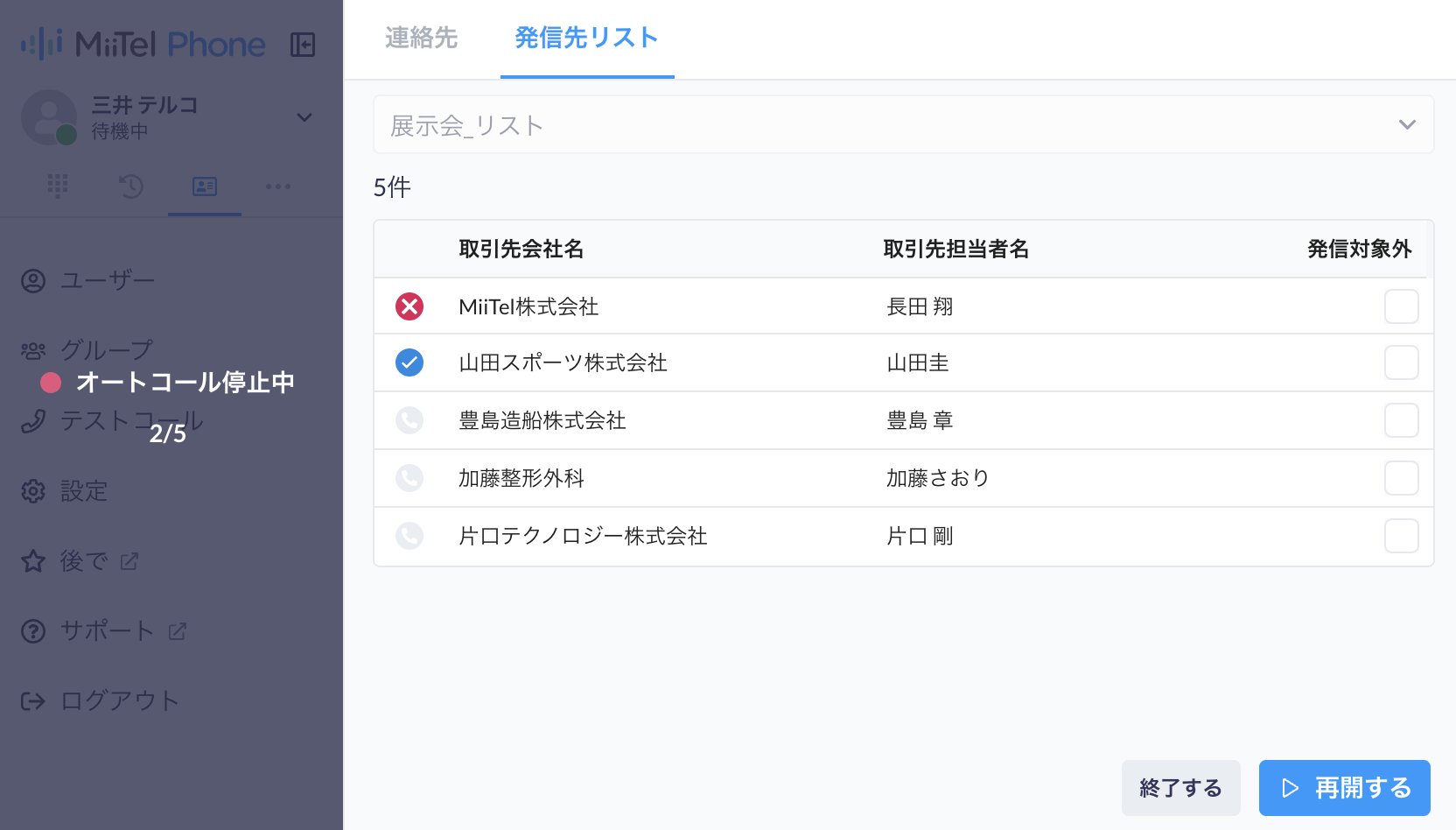
Task: Click the テストコール phone icon
Action: click(33, 421)
